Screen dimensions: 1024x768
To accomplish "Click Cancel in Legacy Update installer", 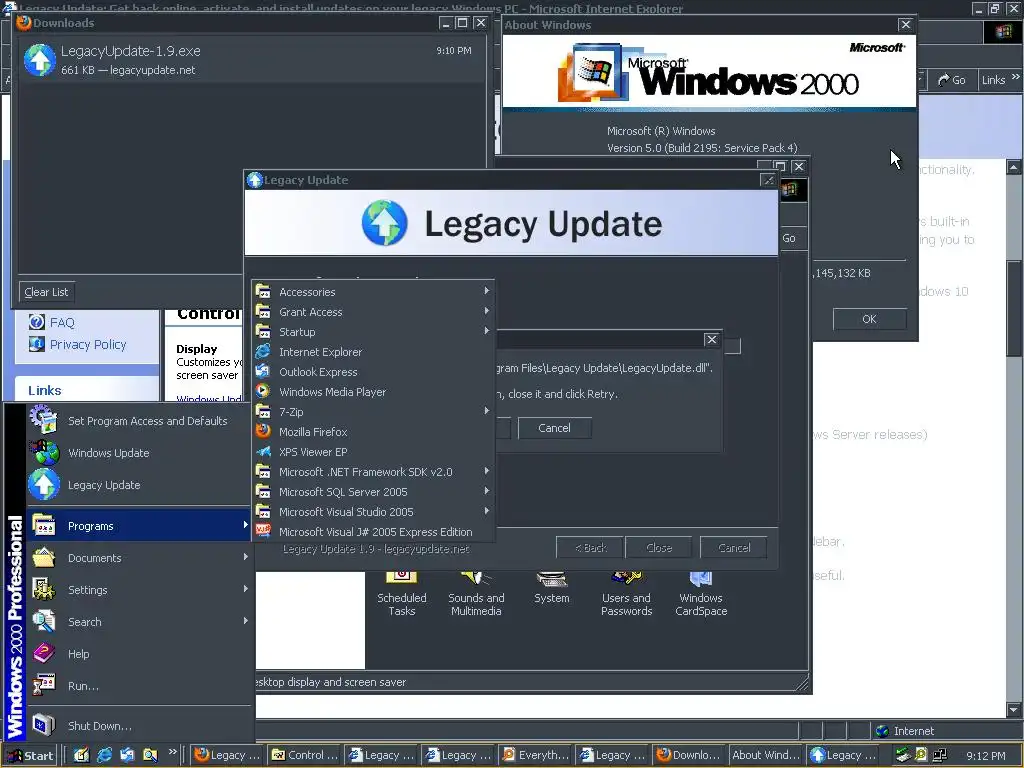I will click(734, 548).
